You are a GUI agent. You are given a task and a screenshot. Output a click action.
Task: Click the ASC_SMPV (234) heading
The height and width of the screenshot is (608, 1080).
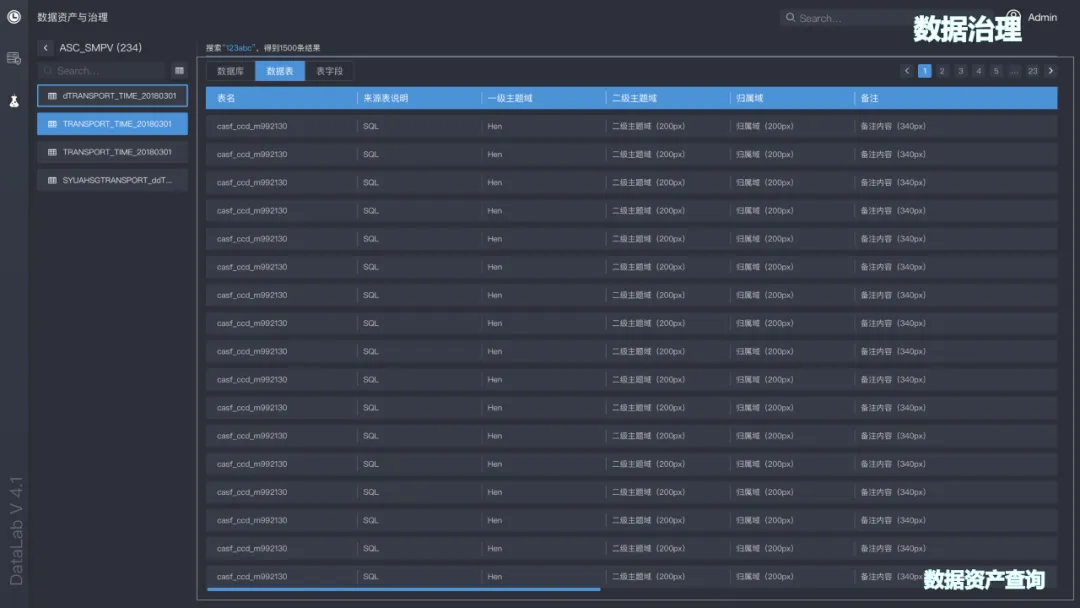pyautogui.click(x=101, y=48)
